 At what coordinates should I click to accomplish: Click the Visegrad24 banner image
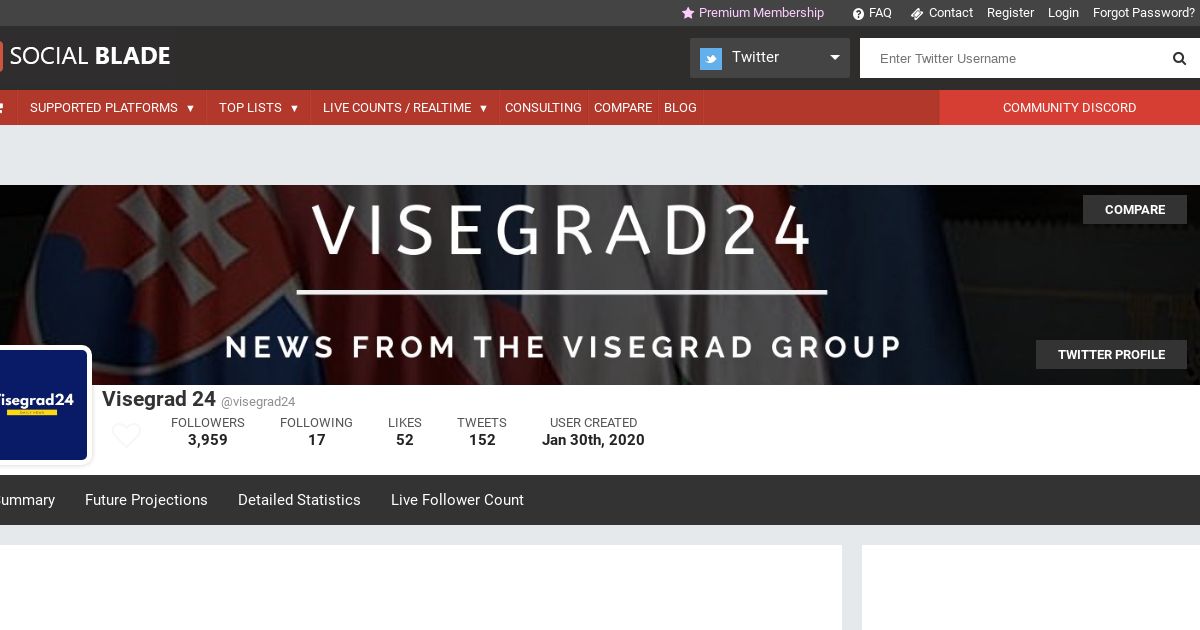600,285
